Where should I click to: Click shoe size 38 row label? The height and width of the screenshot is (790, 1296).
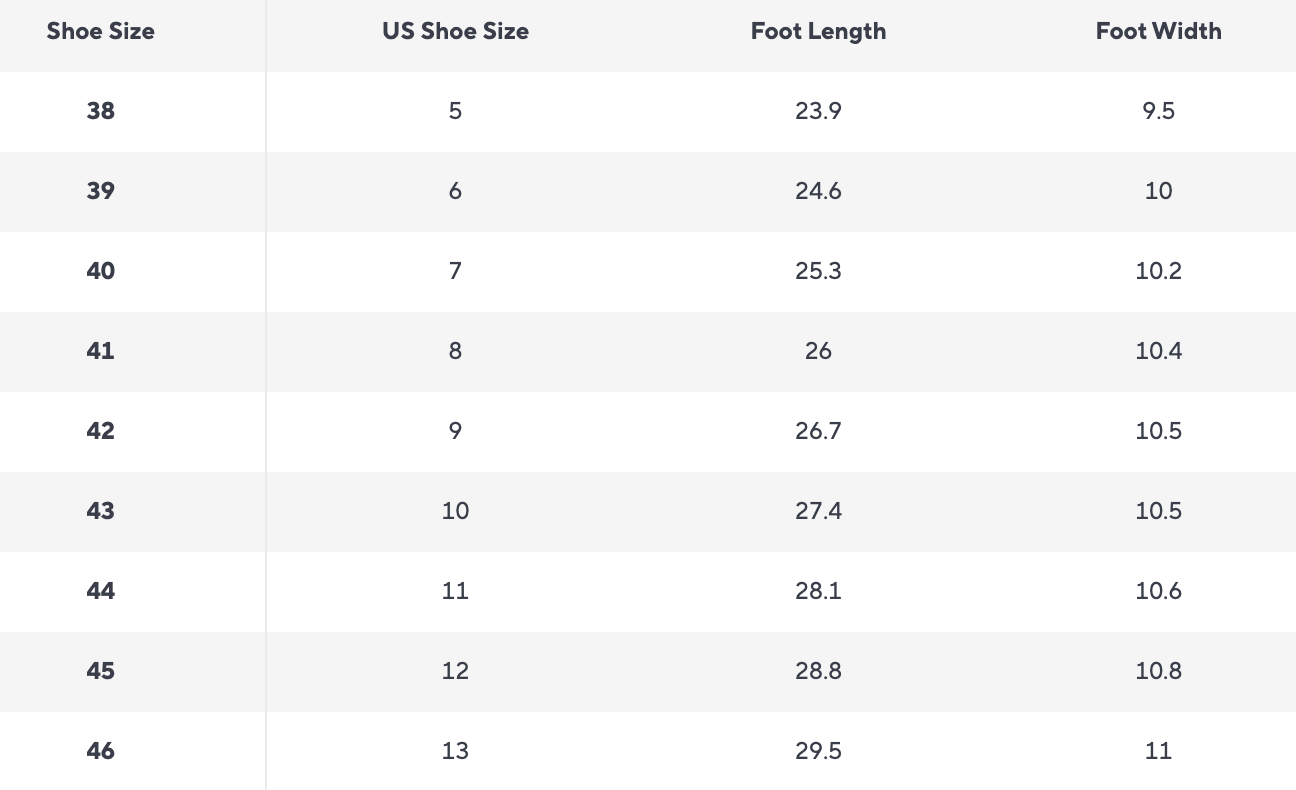(x=101, y=111)
